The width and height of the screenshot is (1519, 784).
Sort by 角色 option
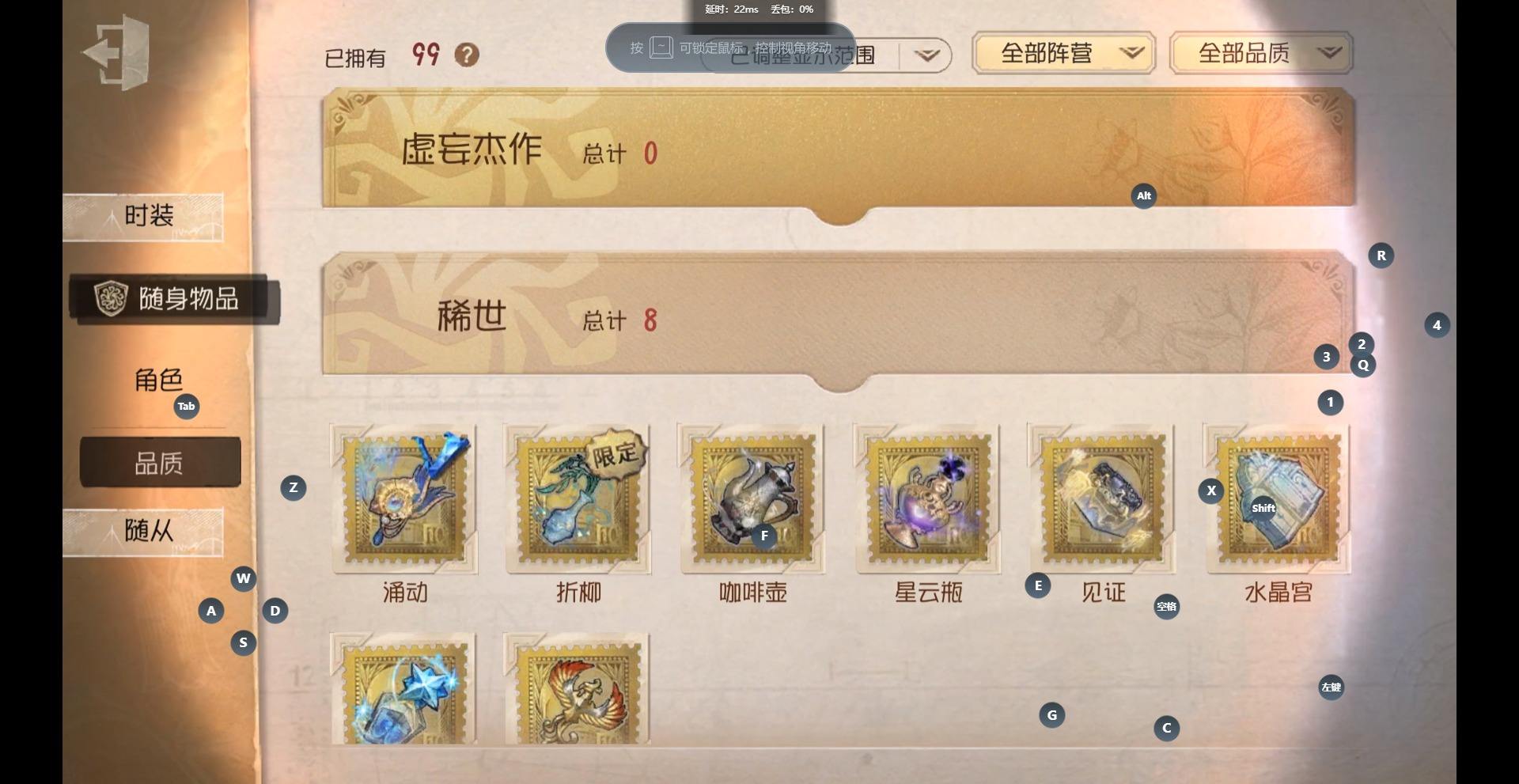point(159,380)
